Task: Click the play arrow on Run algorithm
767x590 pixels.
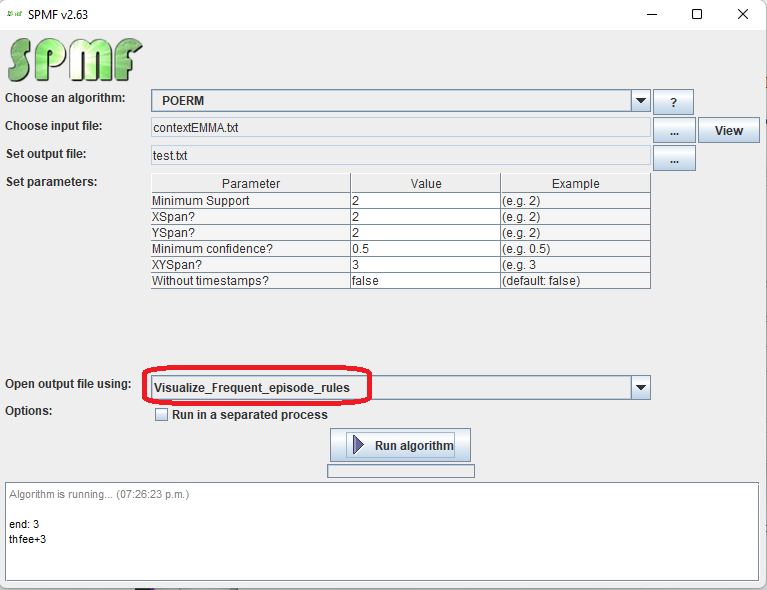Action: point(359,445)
